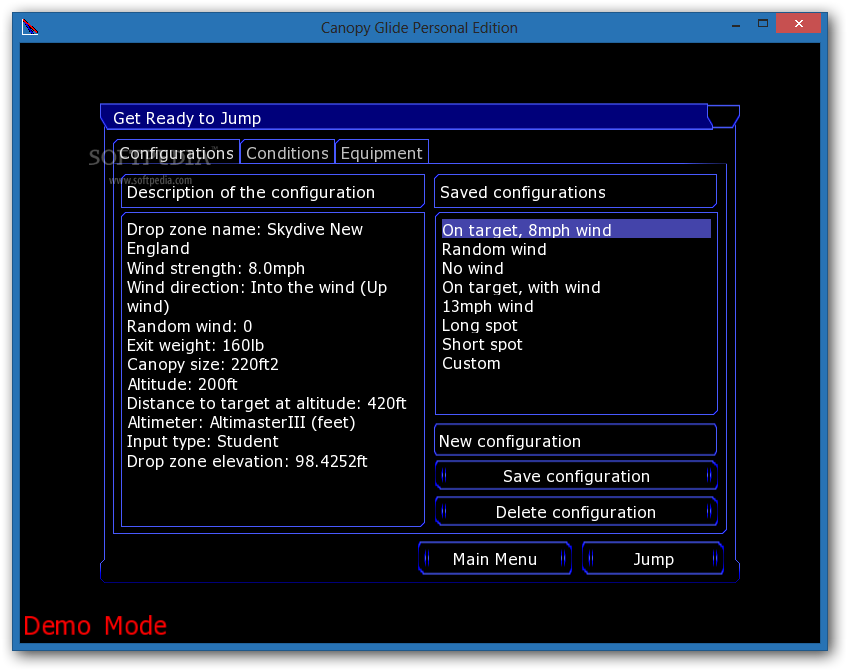Click the 'Exit weight: 160lb' line

195,345
